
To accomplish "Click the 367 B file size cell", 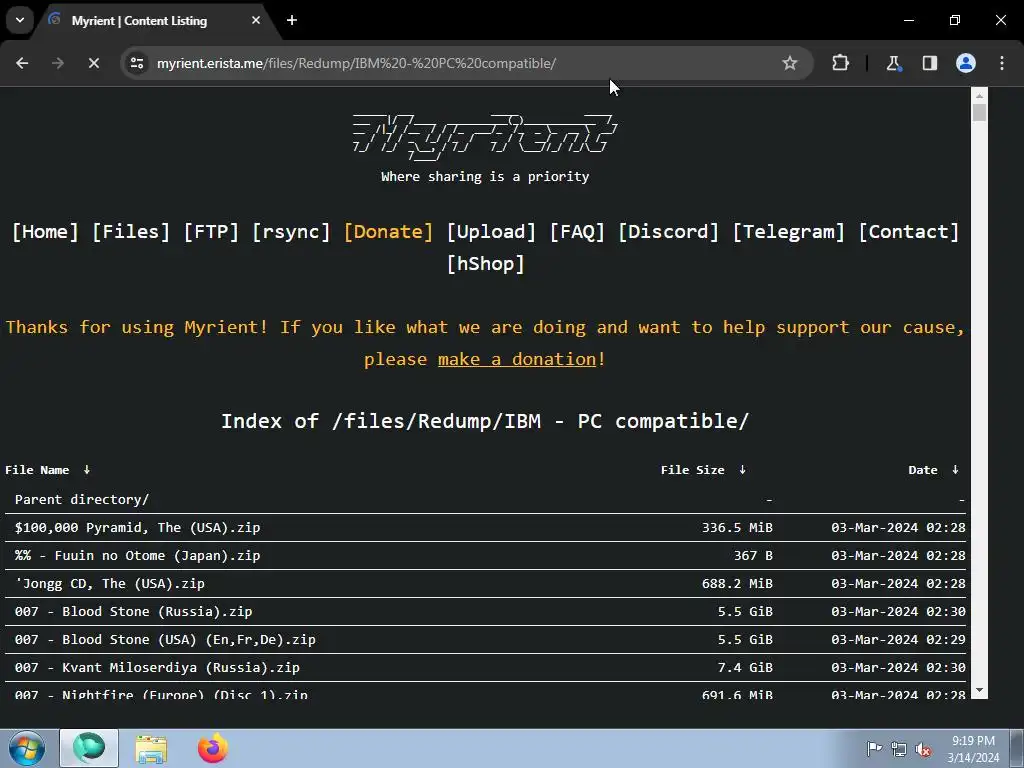I will pos(753,556).
